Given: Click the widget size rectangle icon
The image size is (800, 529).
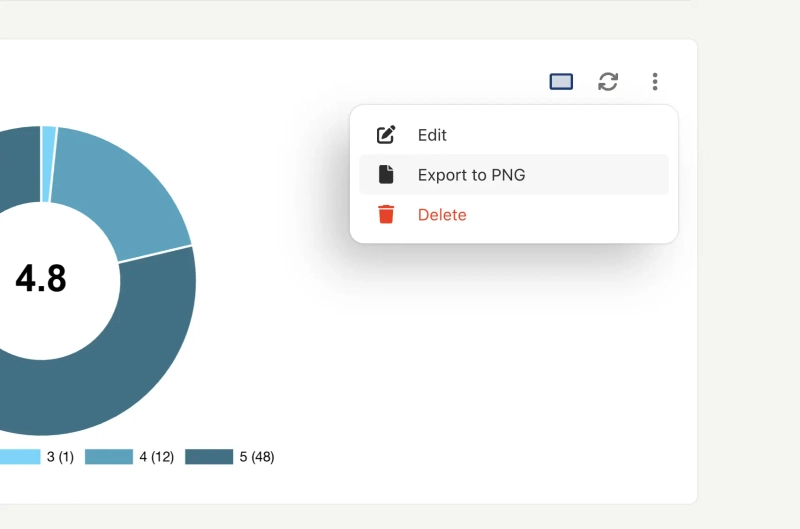Looking at the screenshot, I should tap(561, 82).
